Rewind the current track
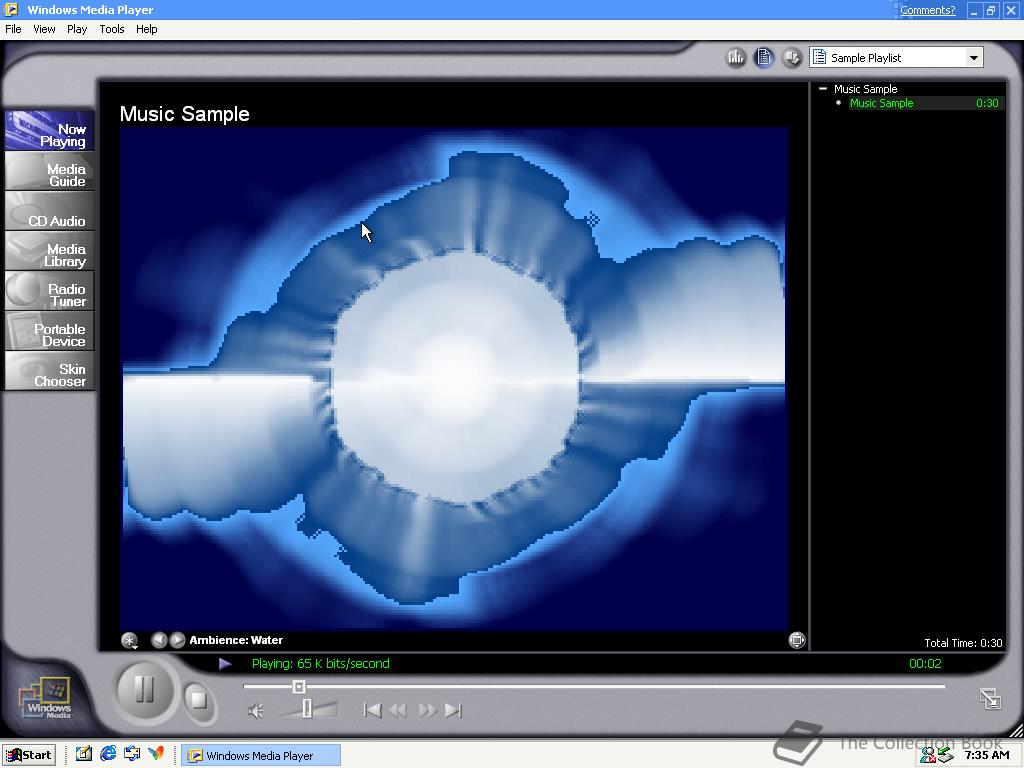 point(398,710)
